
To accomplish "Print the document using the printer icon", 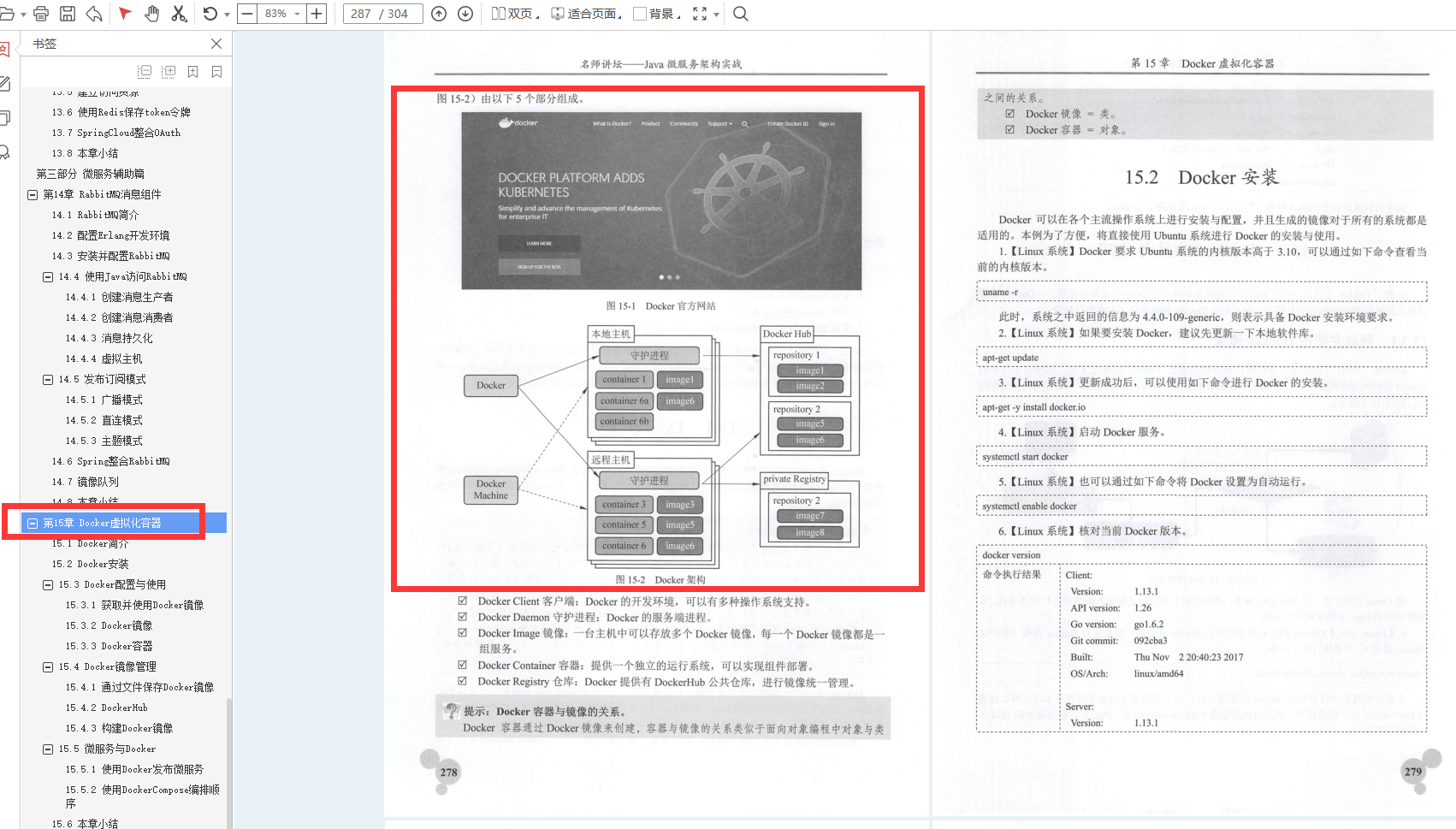I will point(41,14).
